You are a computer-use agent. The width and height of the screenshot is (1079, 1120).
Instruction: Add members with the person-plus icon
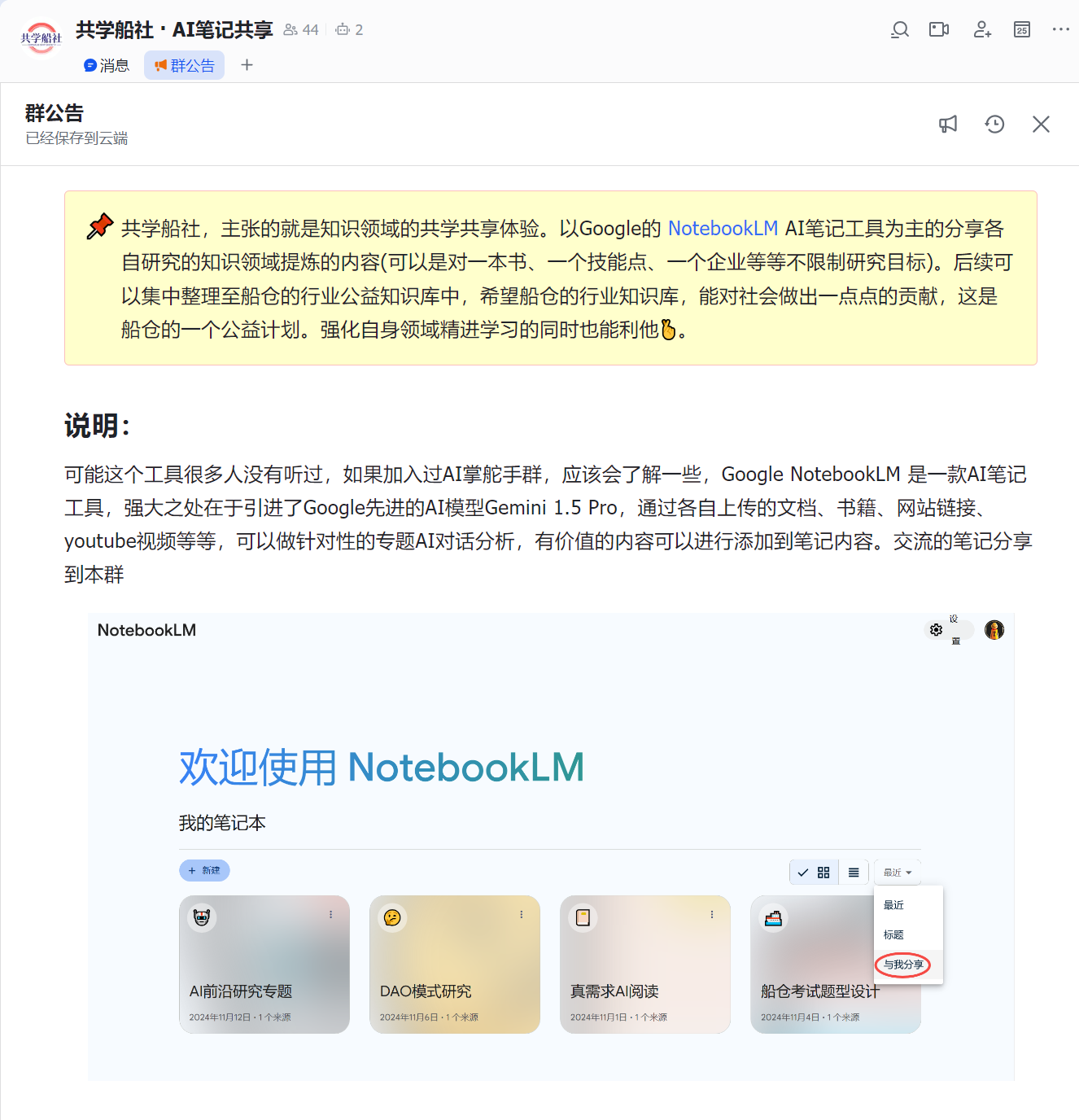click(x=982, y=30)
